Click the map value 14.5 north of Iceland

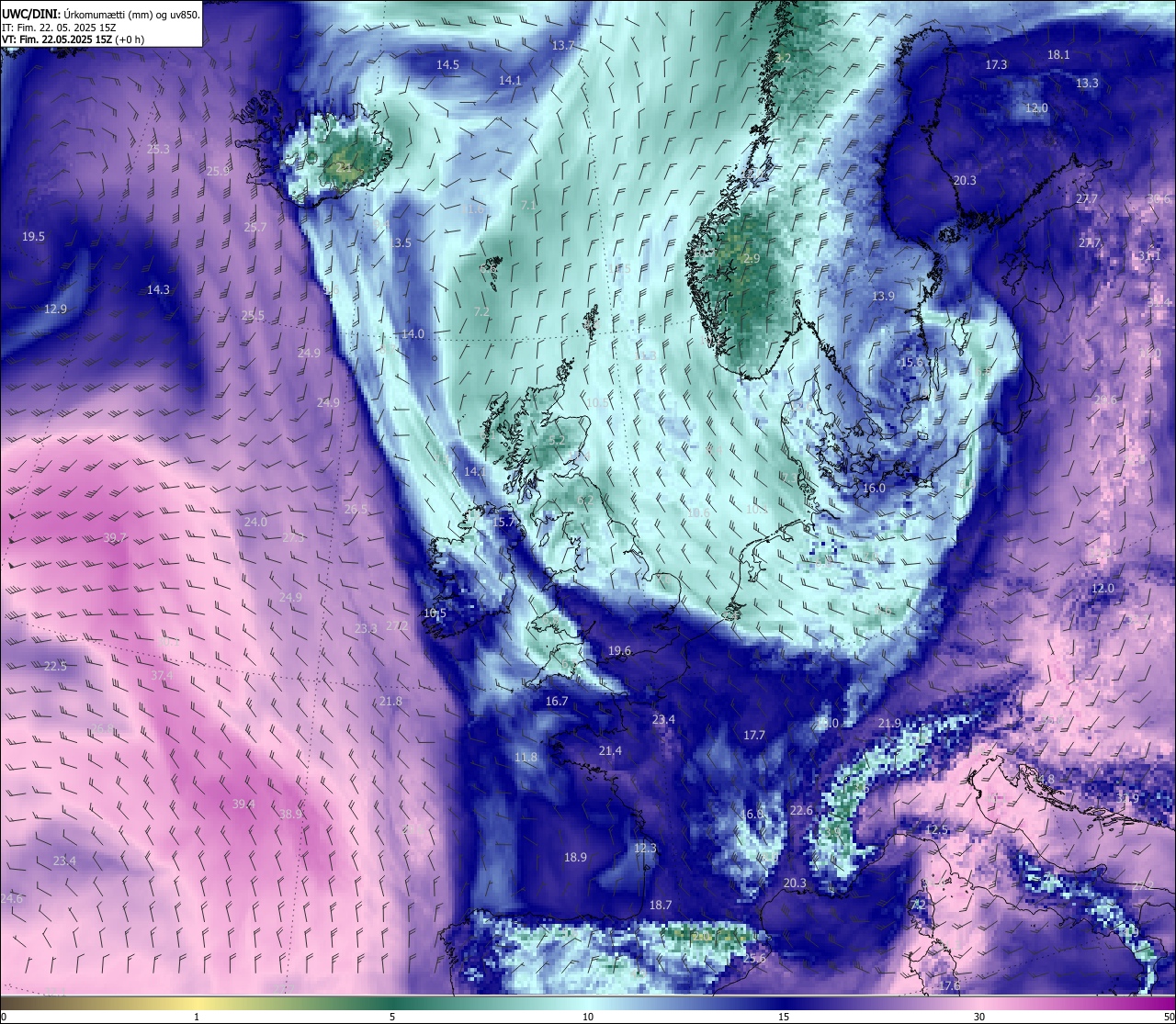click(x=447, y=65)
